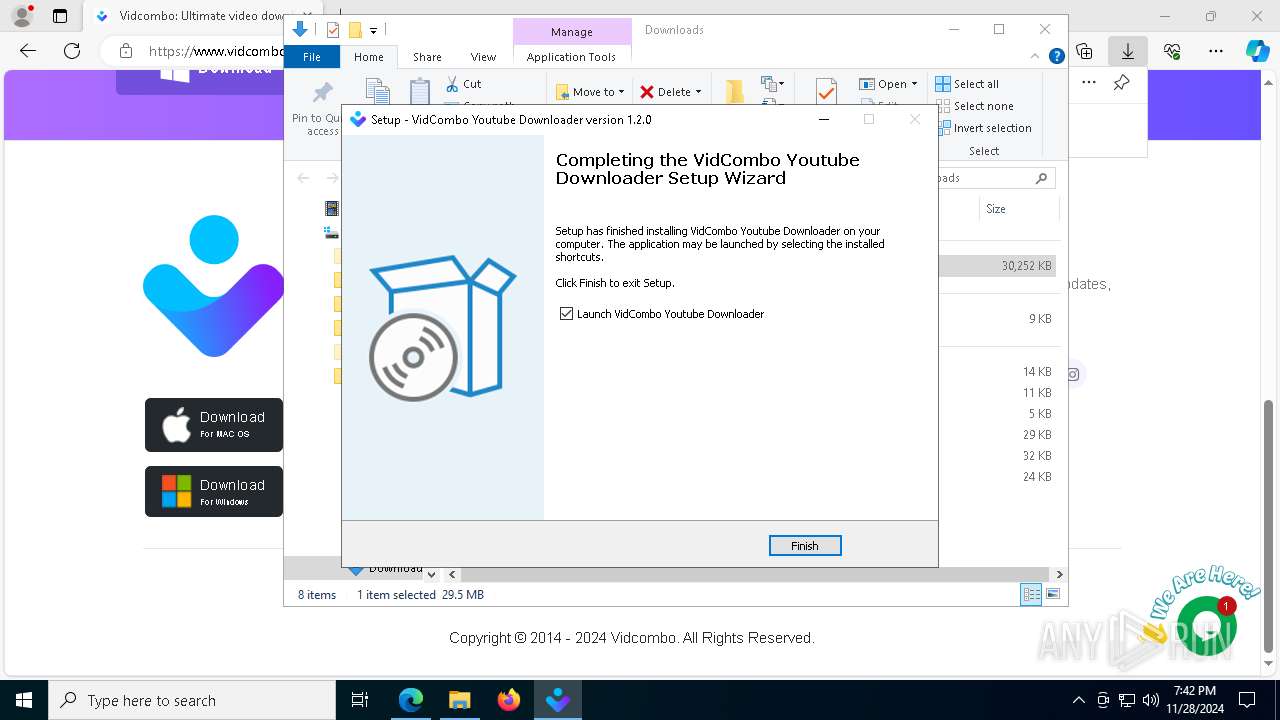1280x720 pixels.
Task: Click the Download For MAC OS button
Action: [x=214, y=425]
